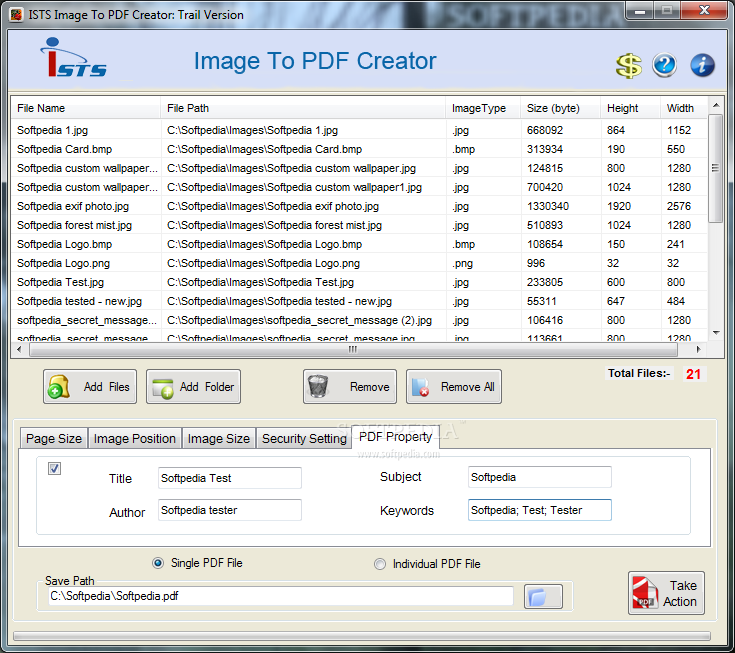Click the Remove All button
This screenshot has height=653, width=735.
pyautogui.click(x=454, y=387)
